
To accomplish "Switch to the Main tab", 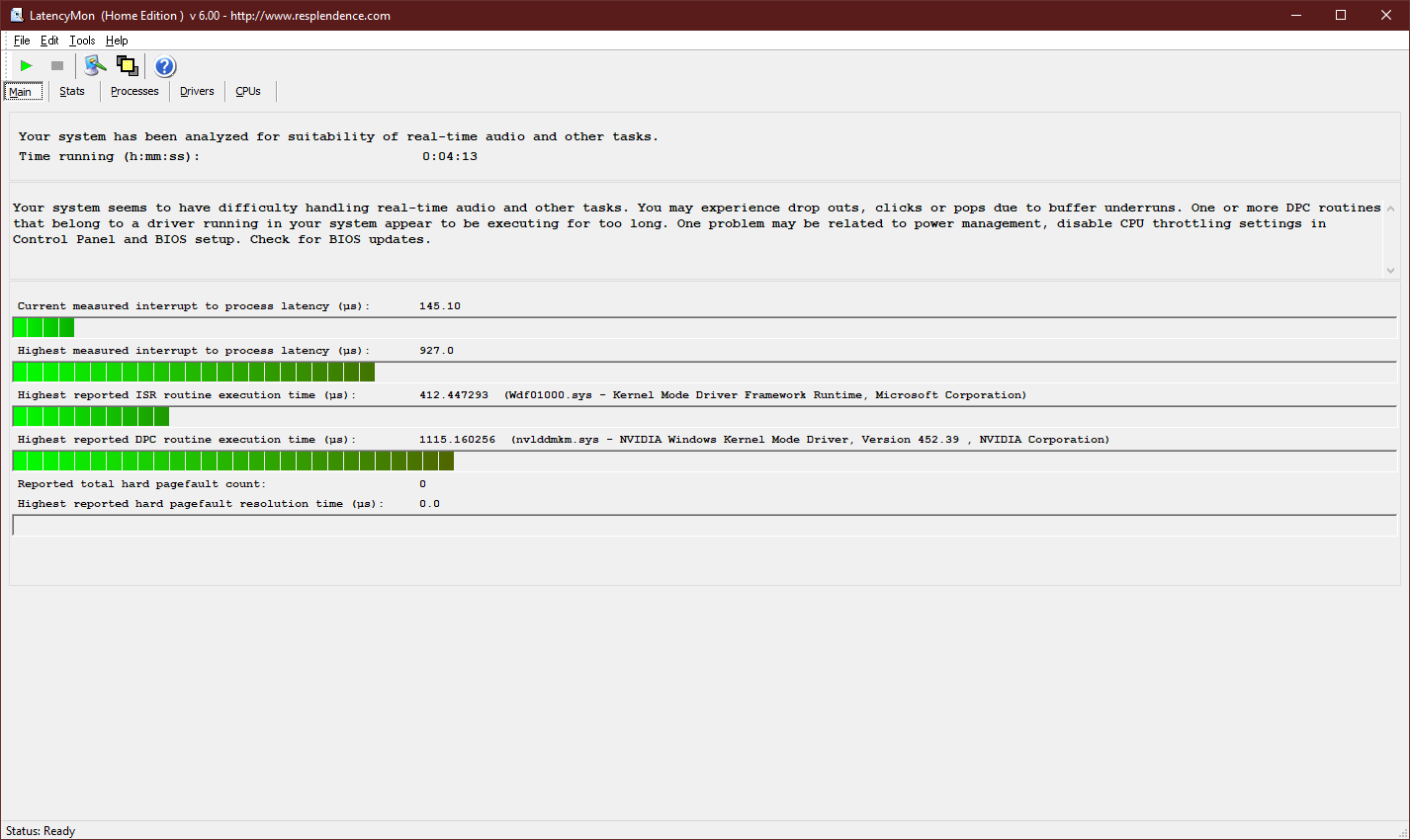I will pos(21,92).
